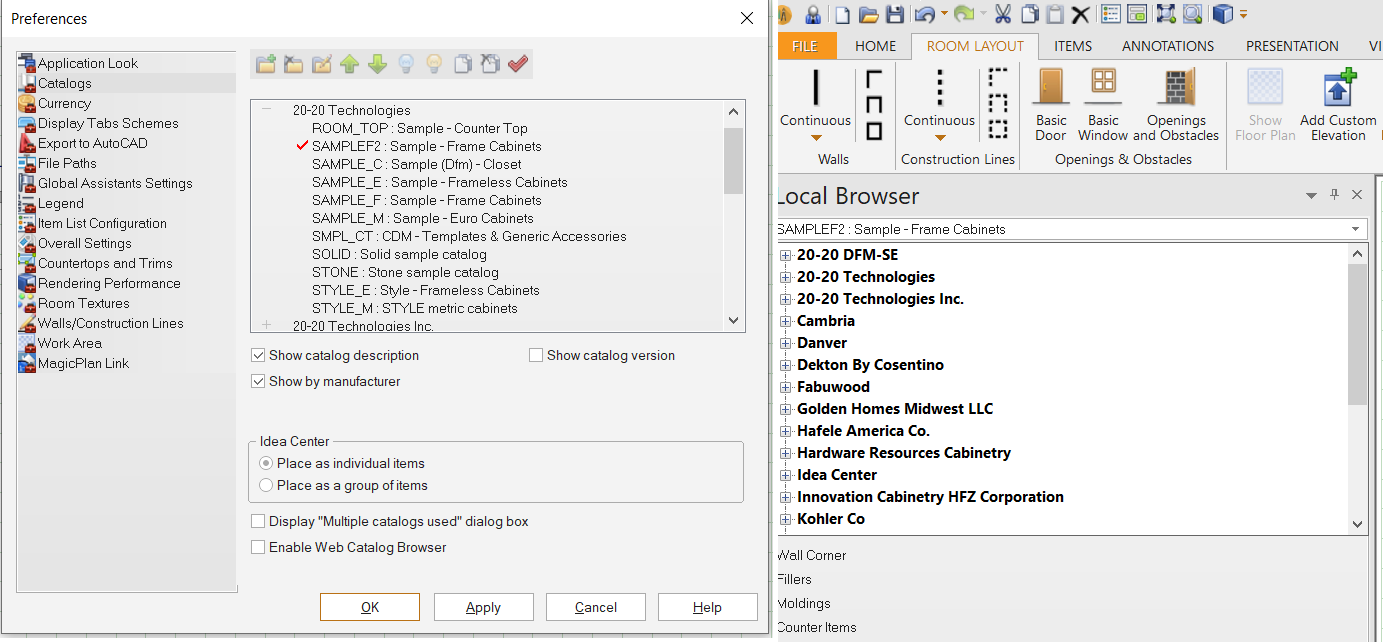Screen dimensions: 1386x642
Task: Click the Save floppy disk icon
Action: [895, 14]
